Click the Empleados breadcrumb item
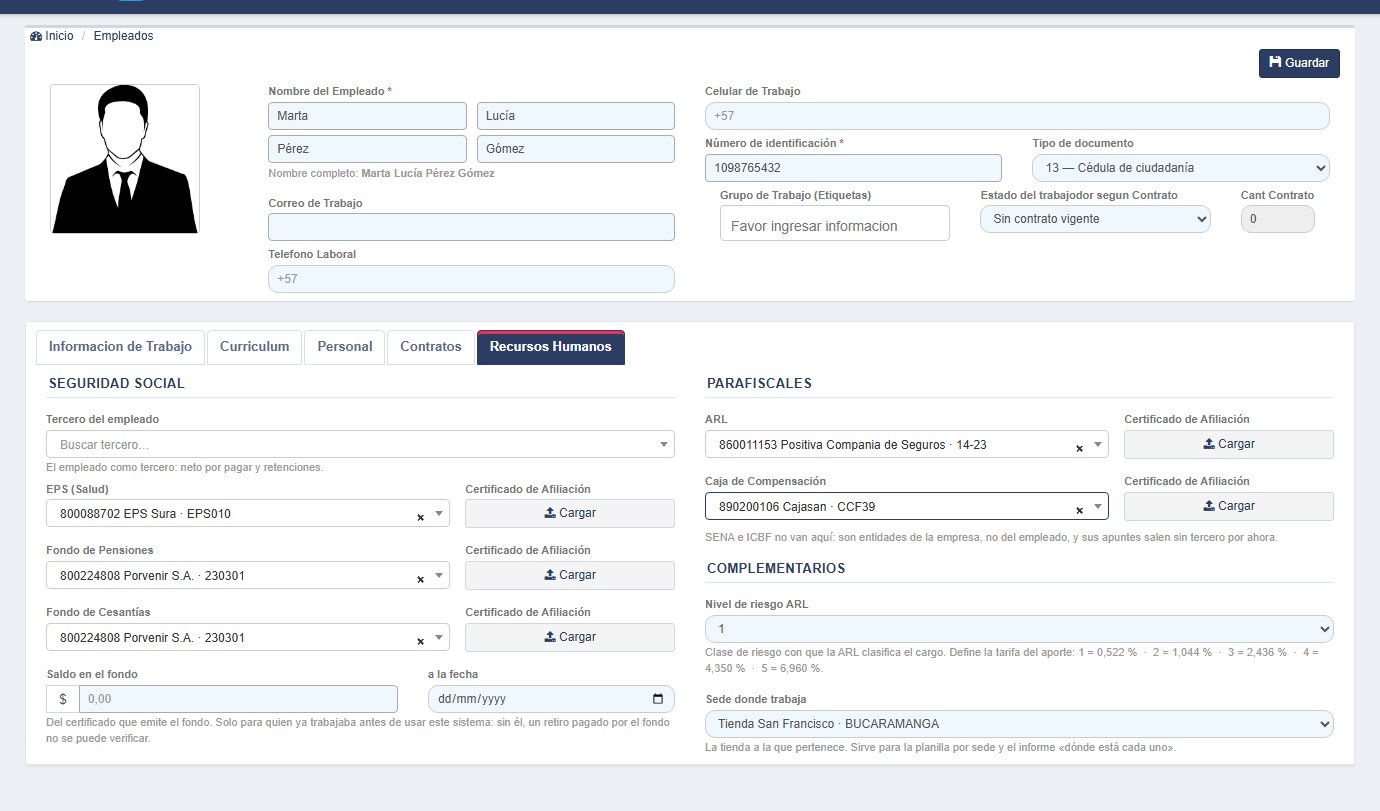This screenshot has height=811, width=1380. [x=124, y=36]
